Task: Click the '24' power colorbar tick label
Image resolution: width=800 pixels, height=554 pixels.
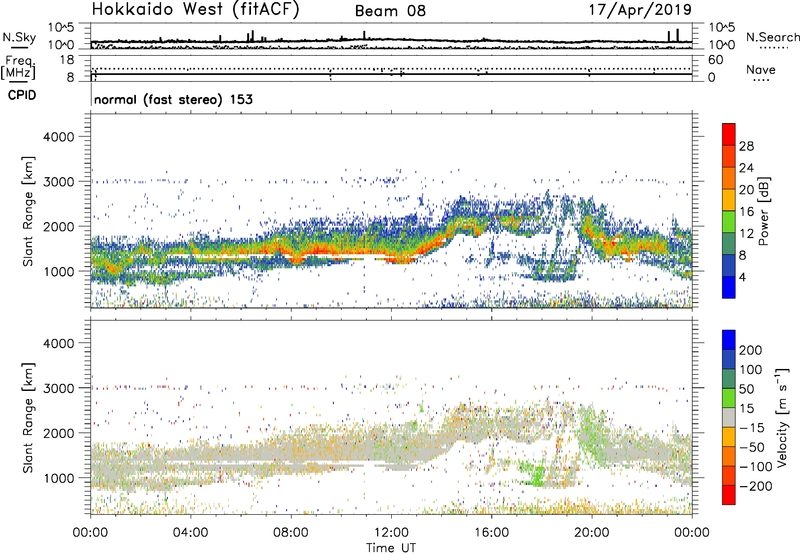Action: click(x=746, y=168)
